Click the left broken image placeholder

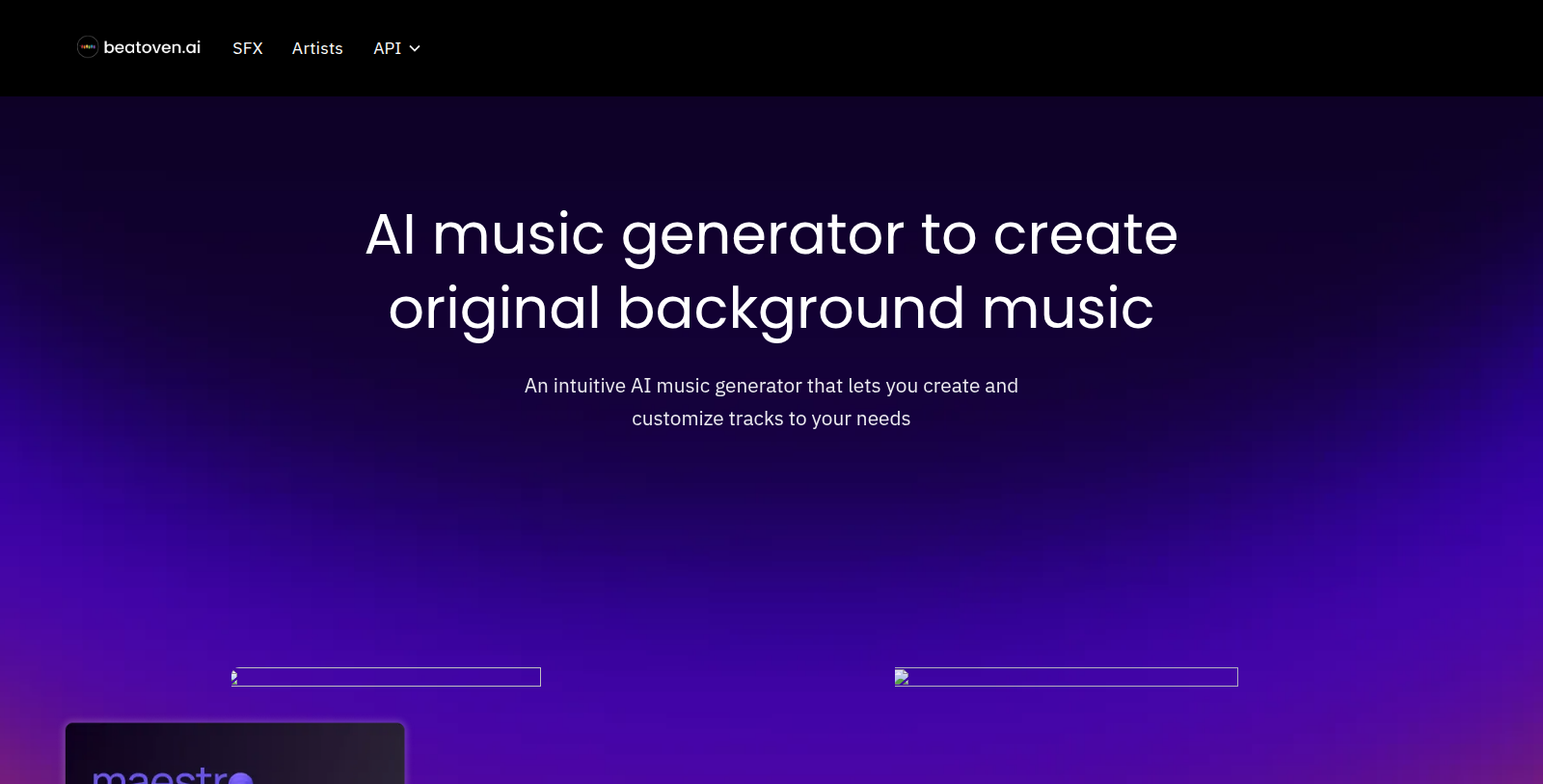point(386,677)
